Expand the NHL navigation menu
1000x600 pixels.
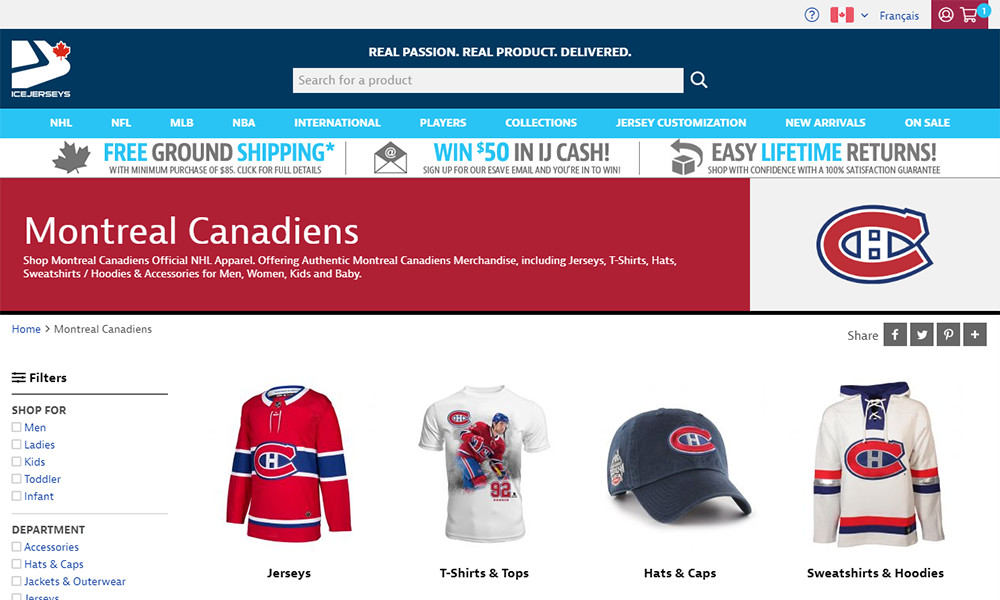coord(61,123)
